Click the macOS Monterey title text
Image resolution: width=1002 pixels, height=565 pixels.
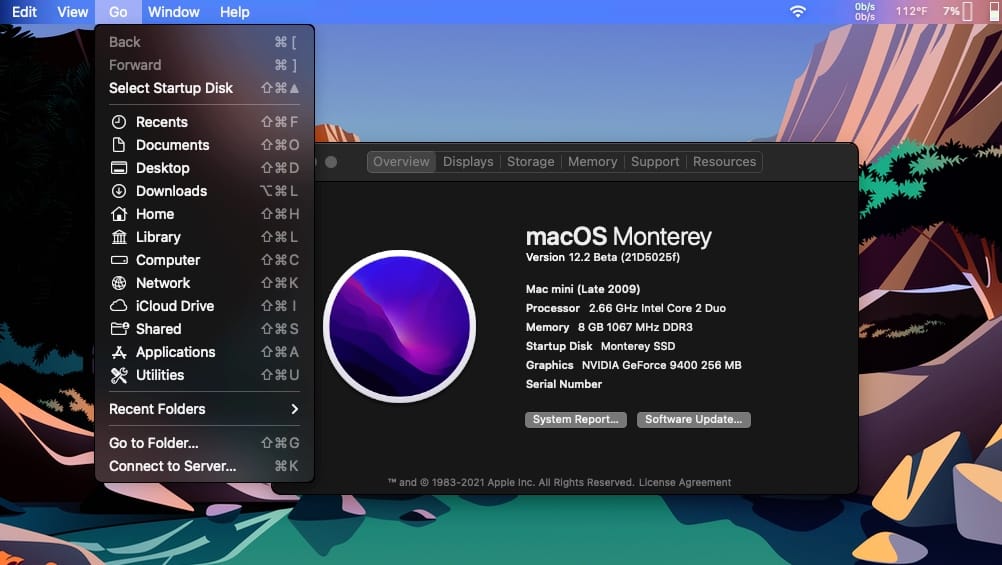618,236
